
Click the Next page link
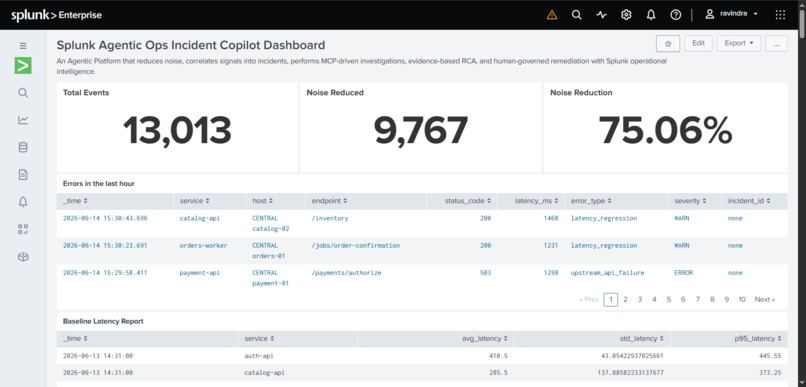point(764,300)
